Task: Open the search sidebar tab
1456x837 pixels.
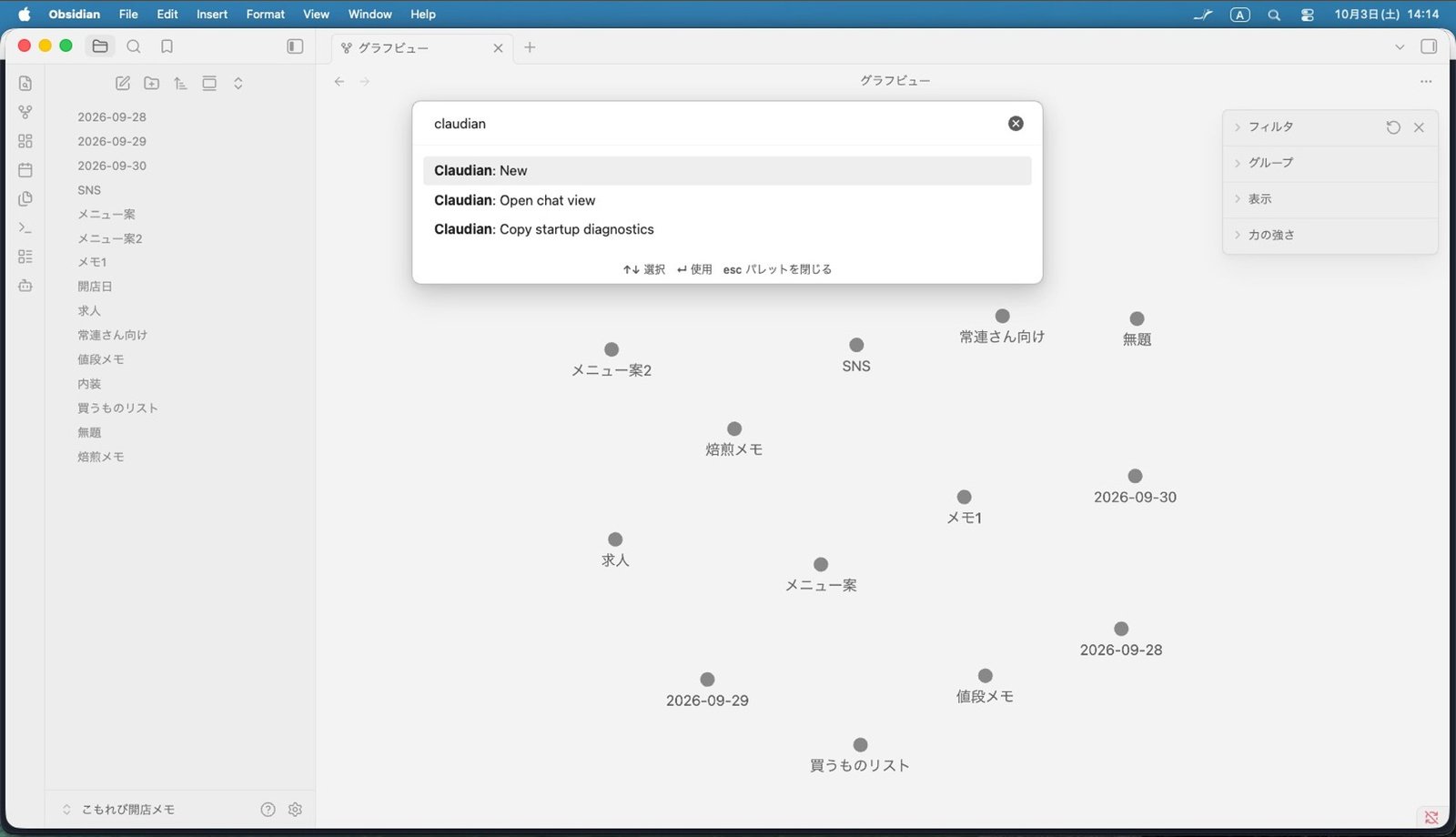Action: point(134,46)
